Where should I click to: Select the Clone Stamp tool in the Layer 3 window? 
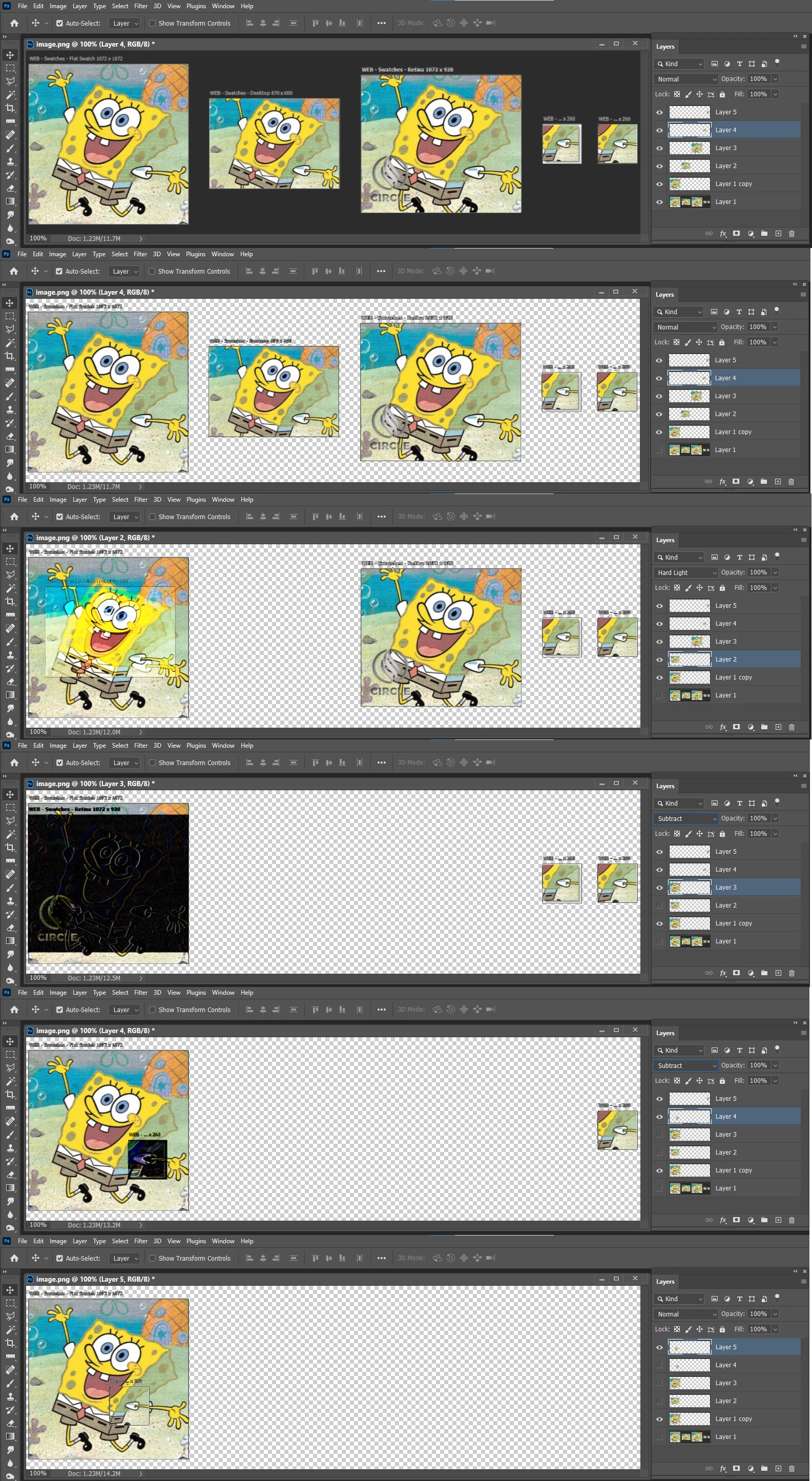(10, 901)
